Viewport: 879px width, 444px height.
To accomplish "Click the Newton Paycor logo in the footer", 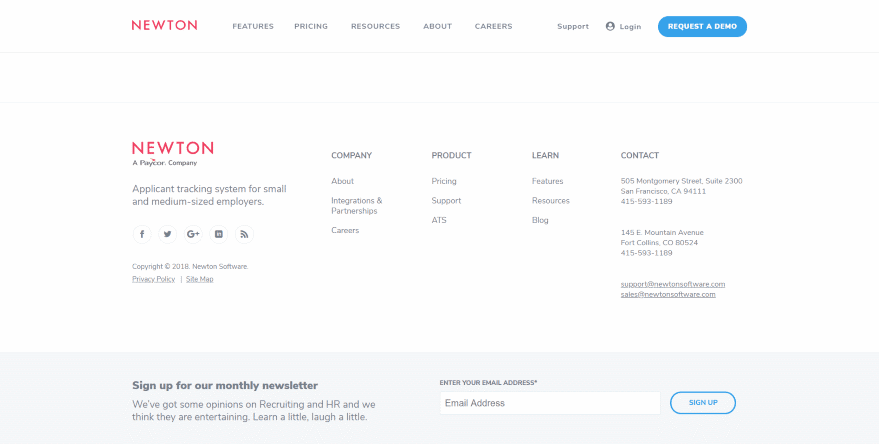I will pos(173,154).
